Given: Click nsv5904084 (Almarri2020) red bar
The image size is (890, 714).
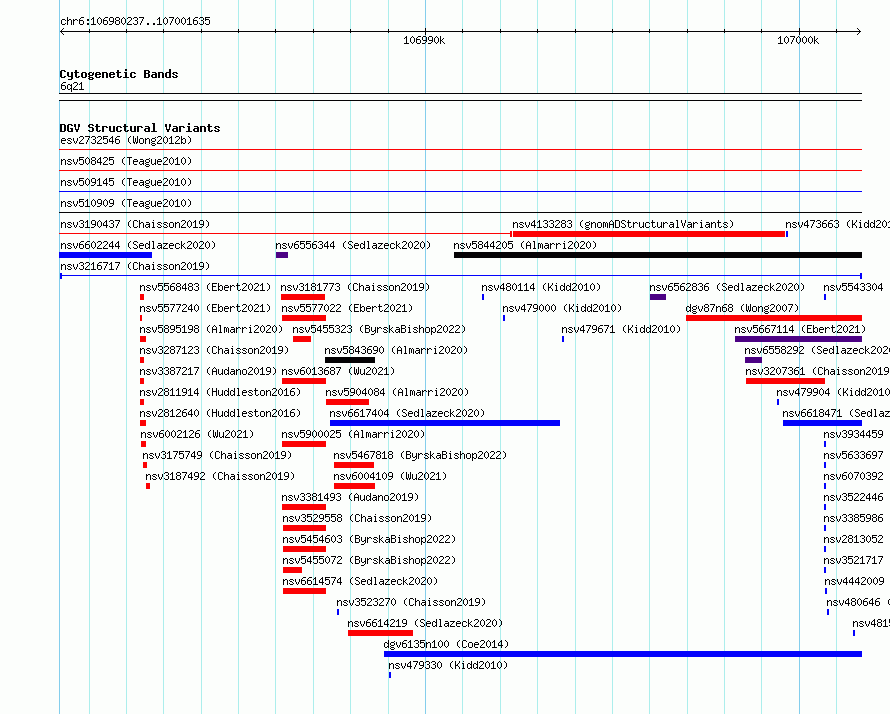Looking at the screenshot, I should [x=347, y=402].
